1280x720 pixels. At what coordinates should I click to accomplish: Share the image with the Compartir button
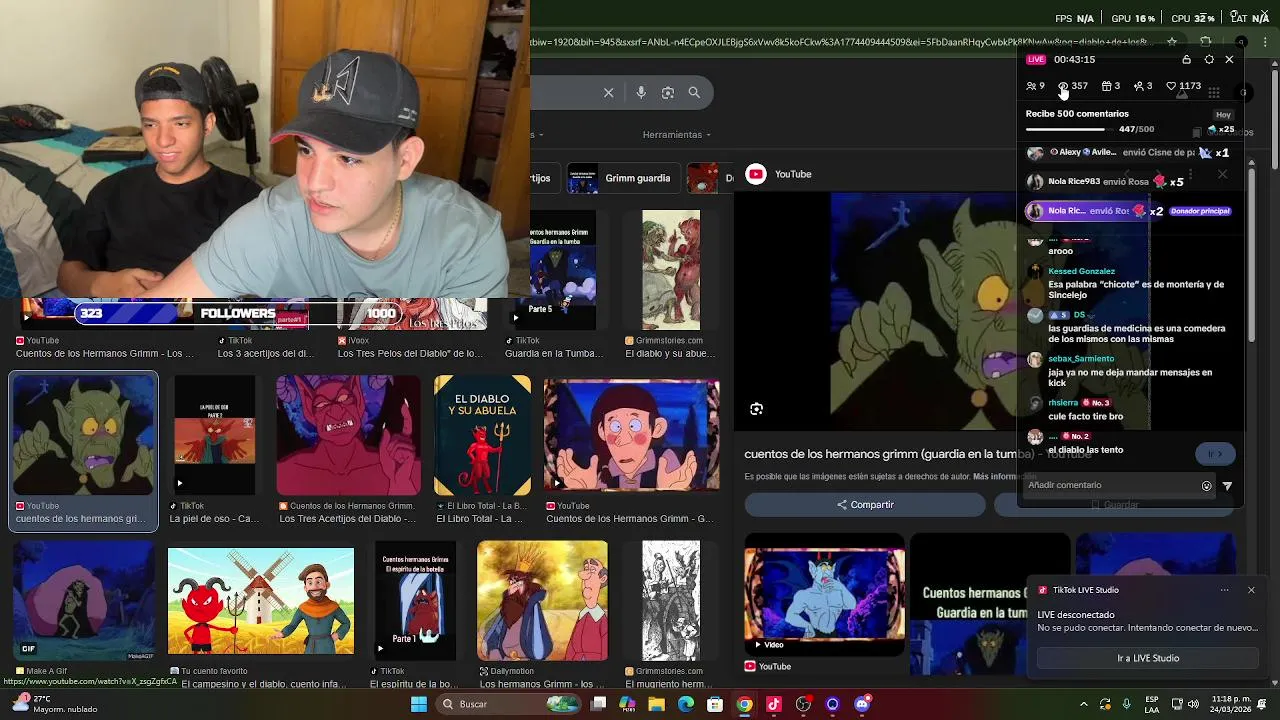[x=865, y=505]
